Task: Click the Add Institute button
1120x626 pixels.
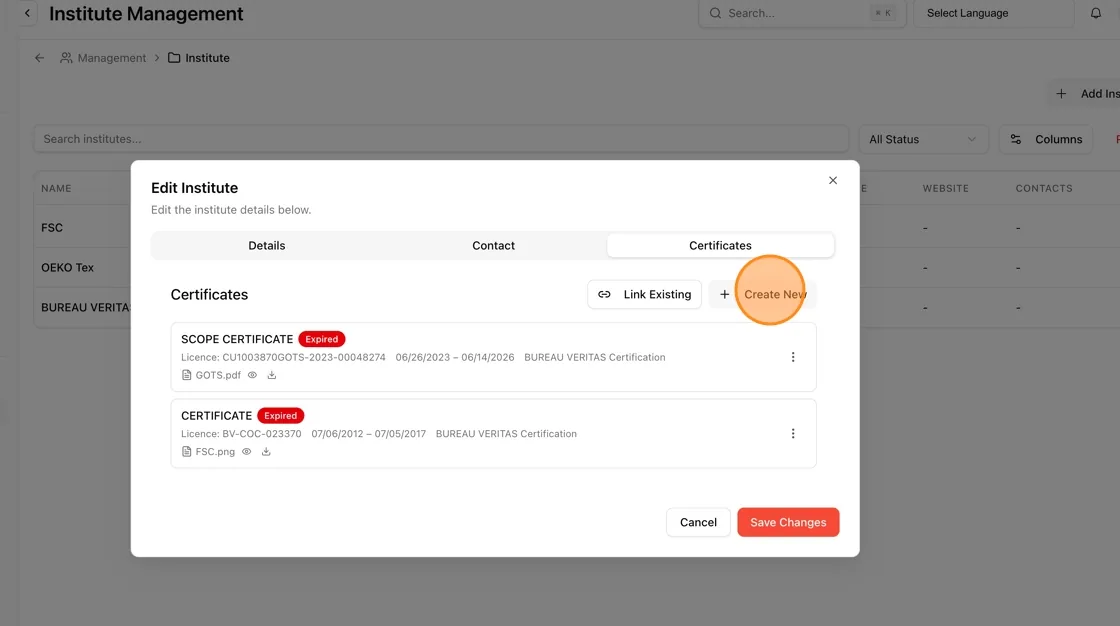Action: coord(1086,94)
